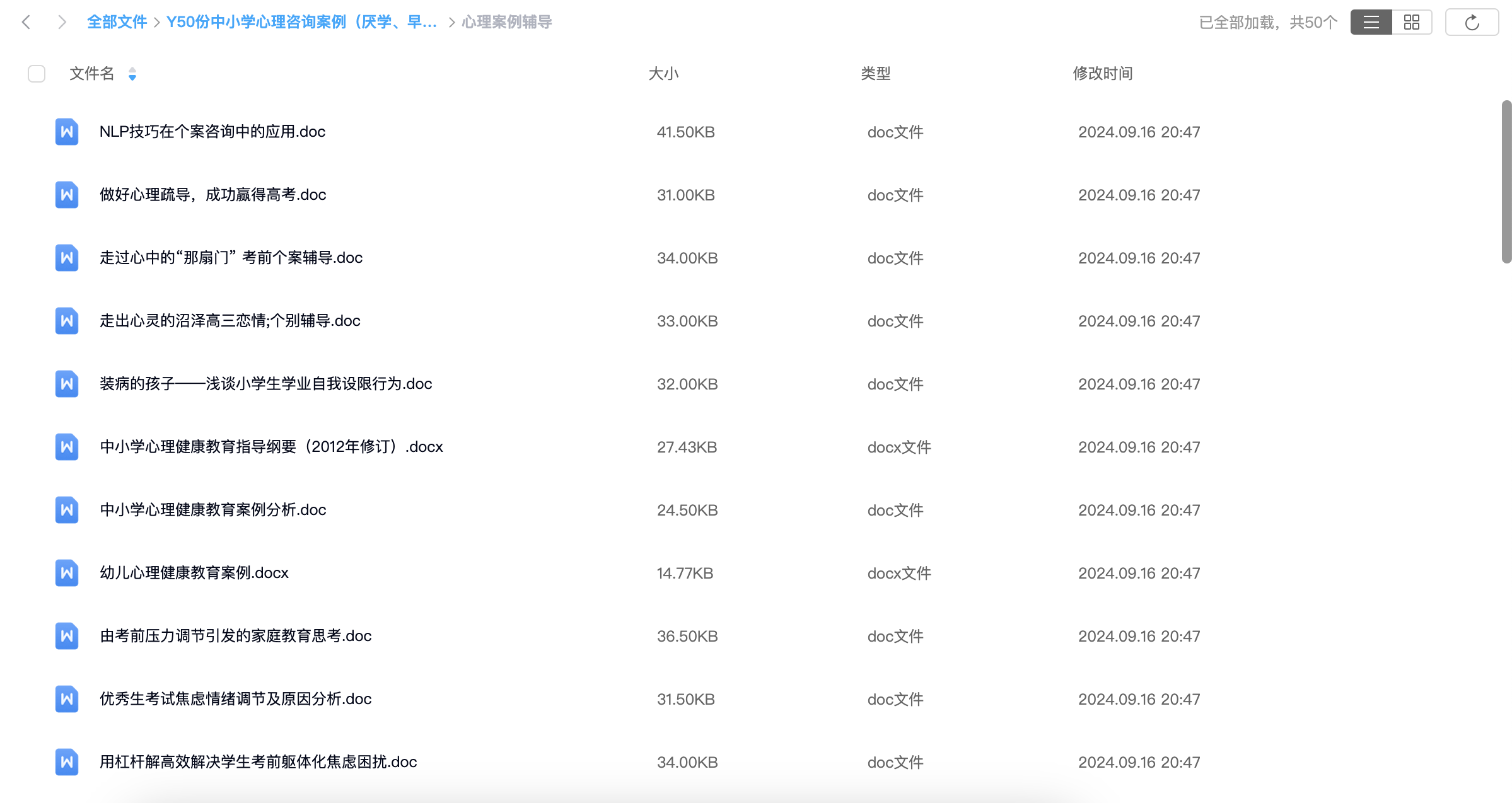Image resolution: width=1512 pixels, height=803 pixels.
Task: Open 全部文件 breadcrumb
Action: (117, 22)
